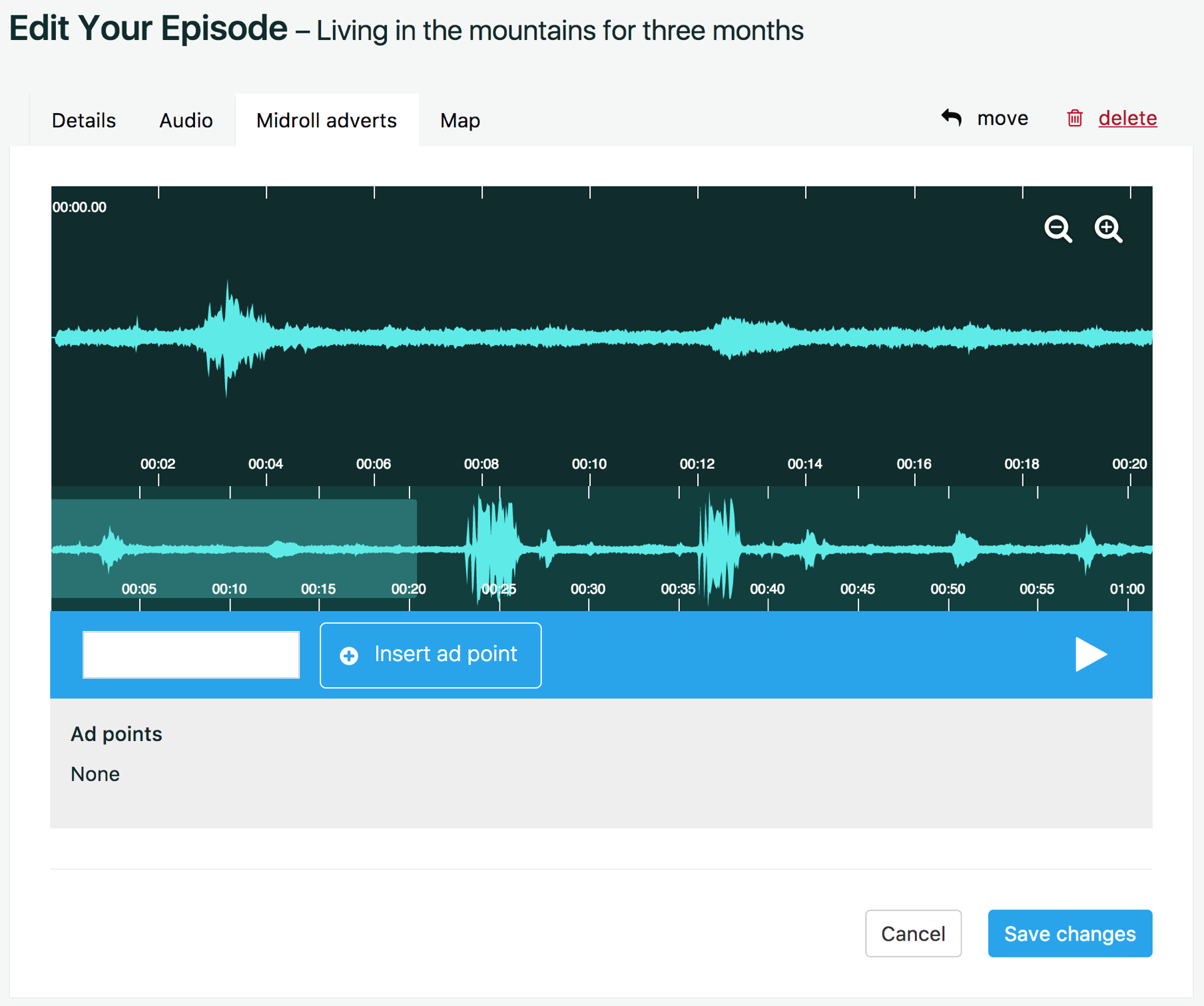
Task: Click the 01:00 marker on overview waveform
Action: (1127, 589)
